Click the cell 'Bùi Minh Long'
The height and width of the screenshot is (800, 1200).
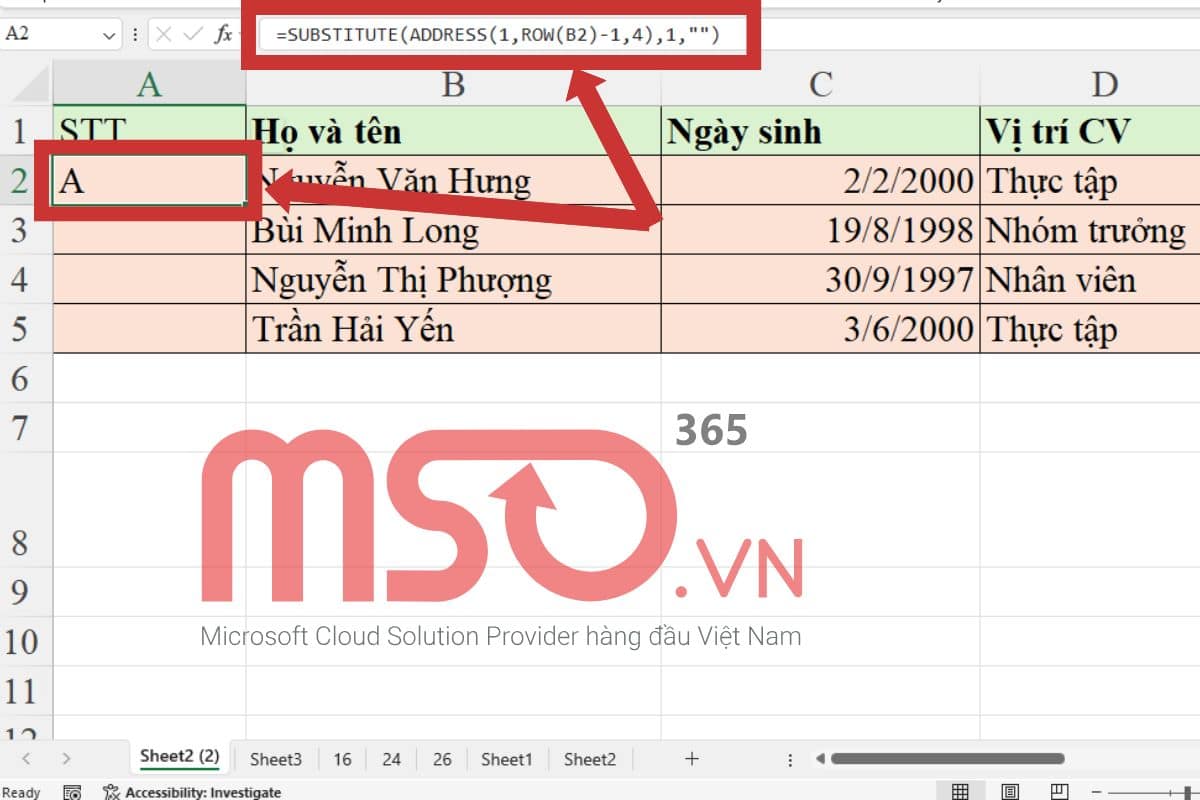tap(453, 230)
